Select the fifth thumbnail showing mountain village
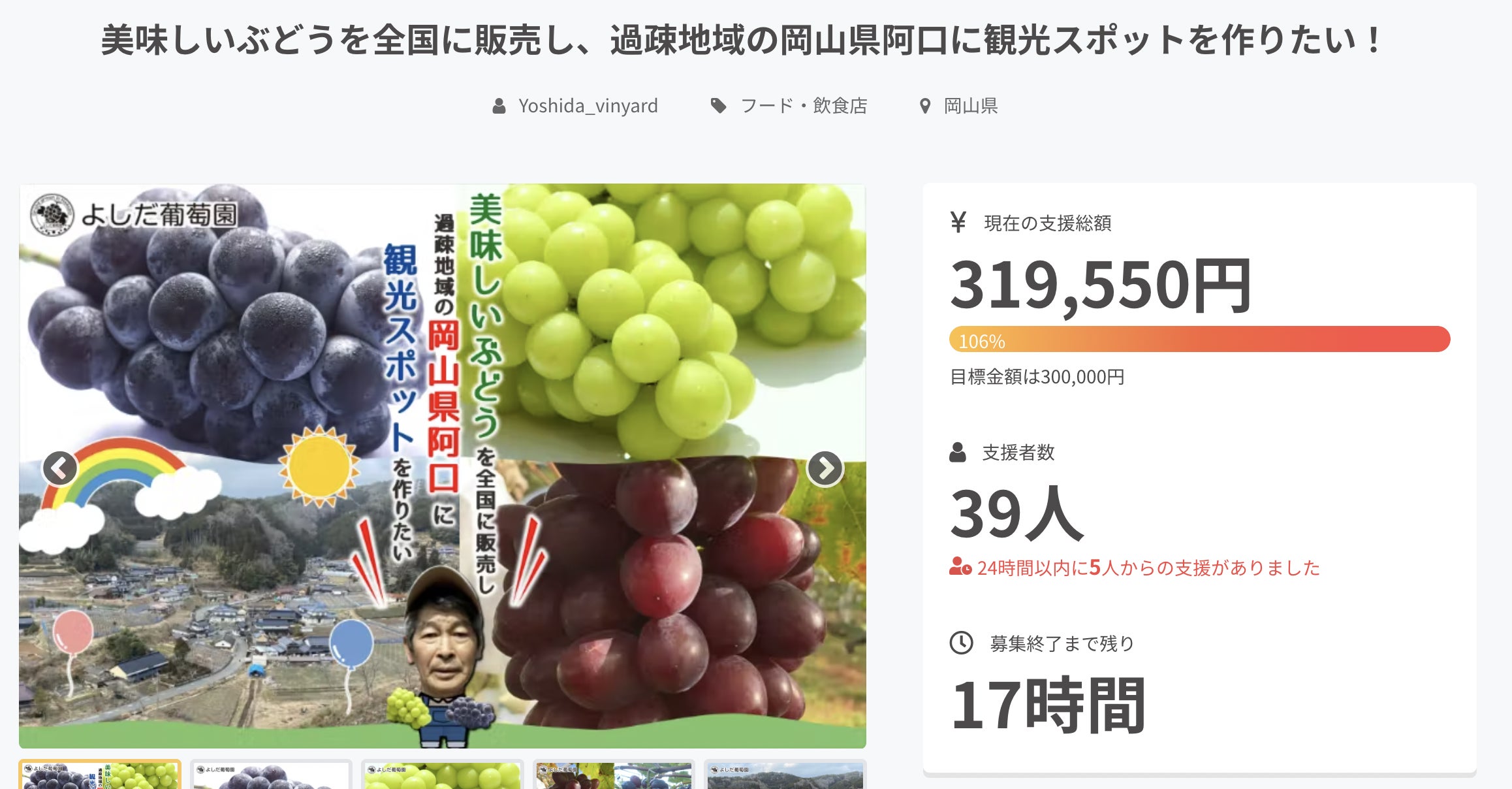 (785, 775)
